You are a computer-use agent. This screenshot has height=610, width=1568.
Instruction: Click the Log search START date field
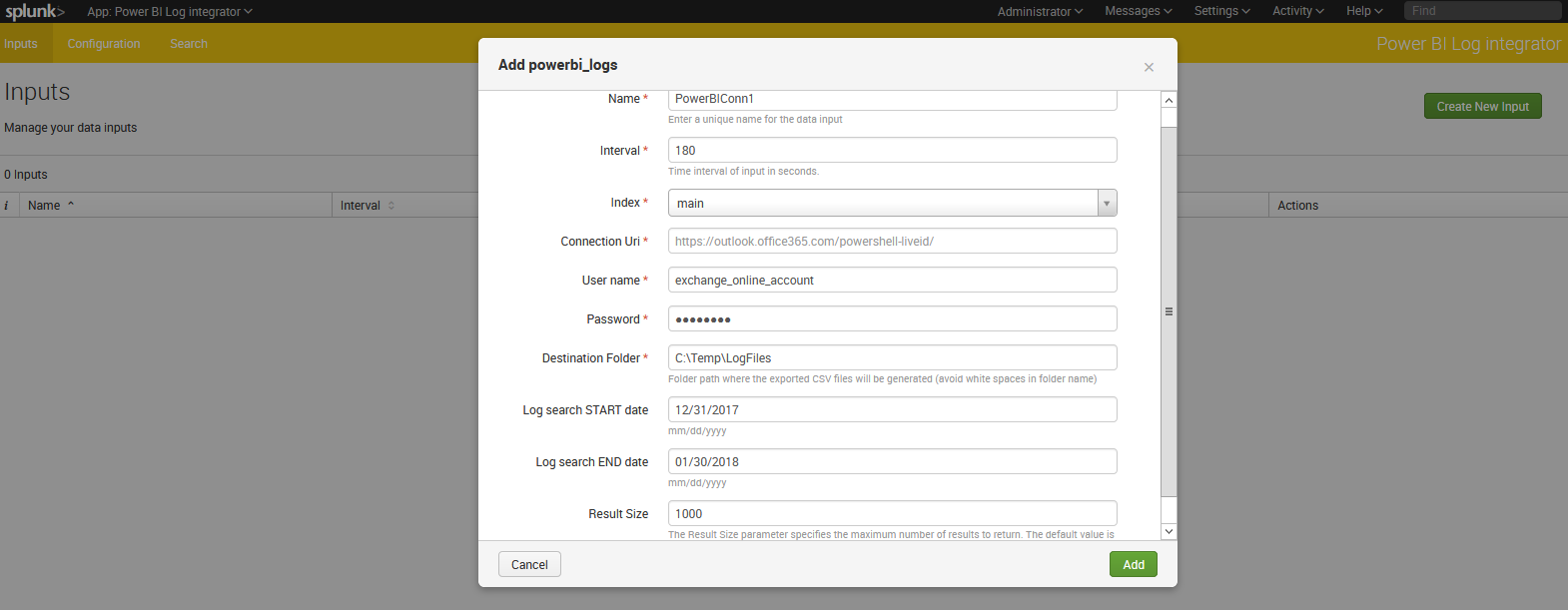point(892,409)
